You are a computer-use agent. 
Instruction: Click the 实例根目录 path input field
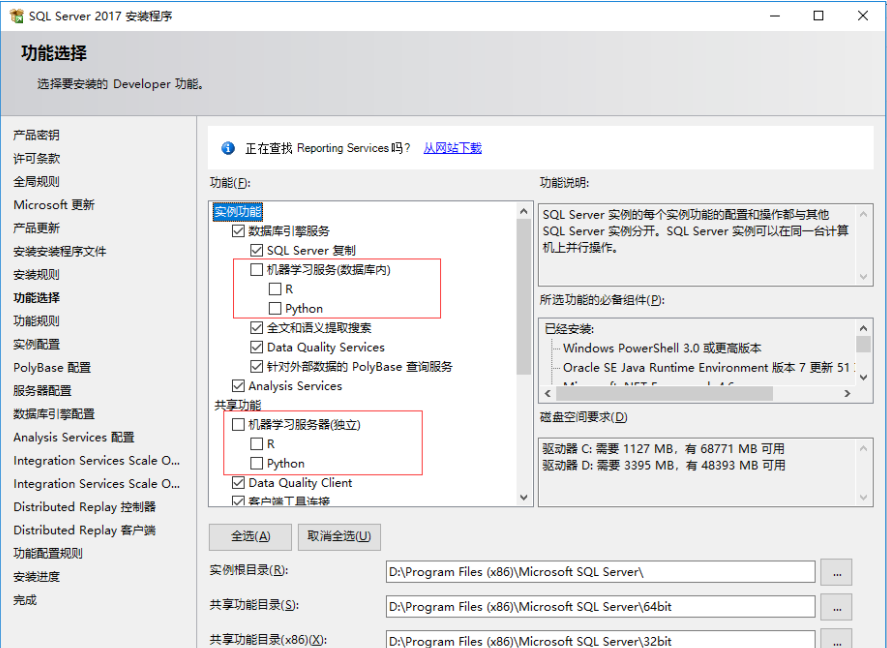(600, 572)
